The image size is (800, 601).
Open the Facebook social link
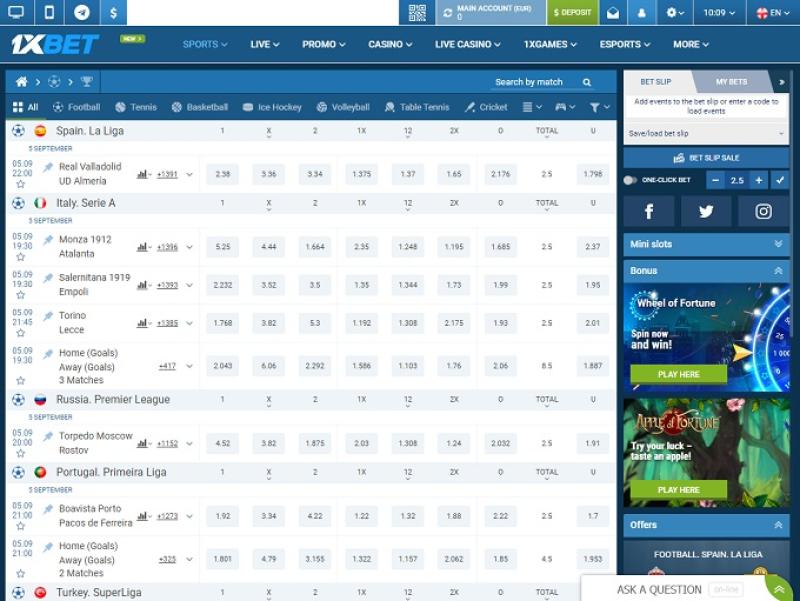650,211
